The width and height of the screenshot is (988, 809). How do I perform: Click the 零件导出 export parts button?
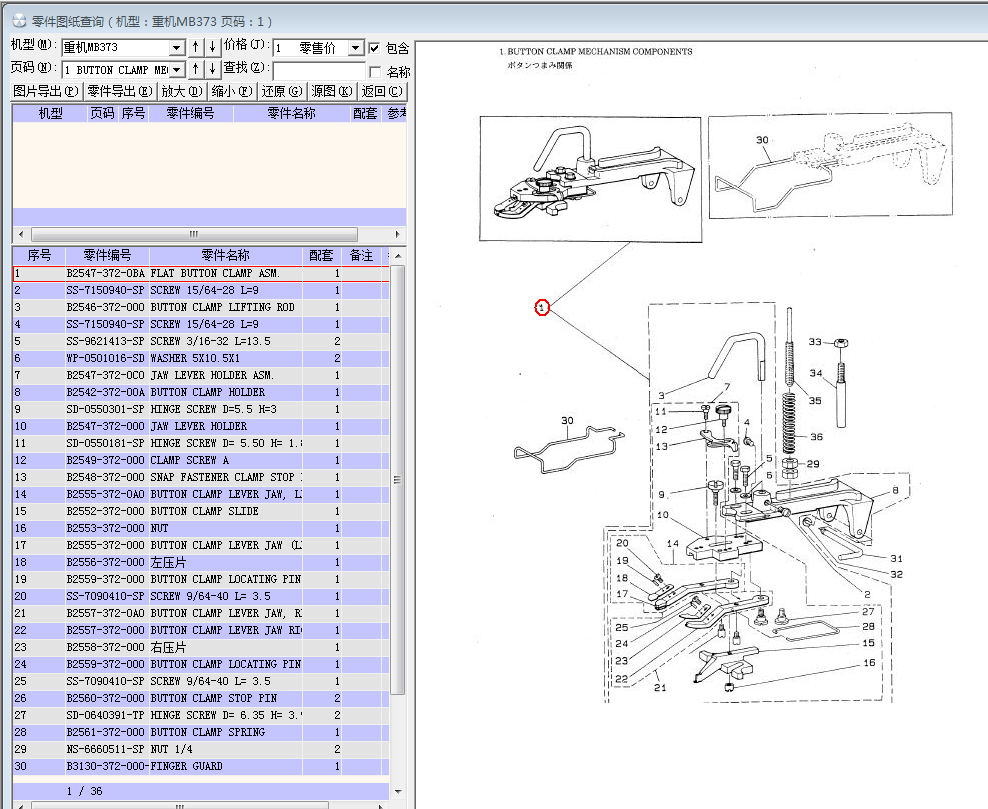pos(119,91)
